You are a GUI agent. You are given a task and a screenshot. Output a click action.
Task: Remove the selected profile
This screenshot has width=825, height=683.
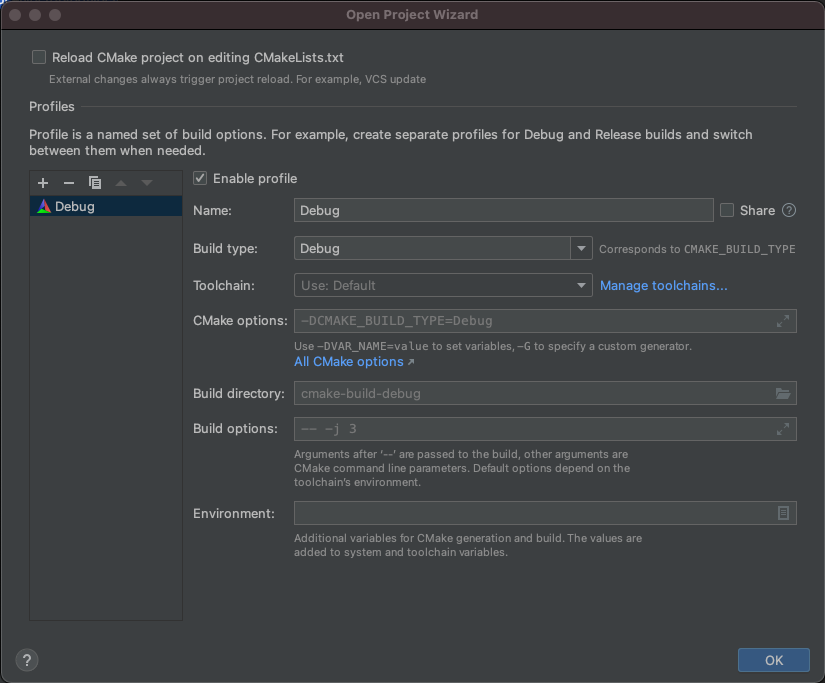[x=69, y=183]
